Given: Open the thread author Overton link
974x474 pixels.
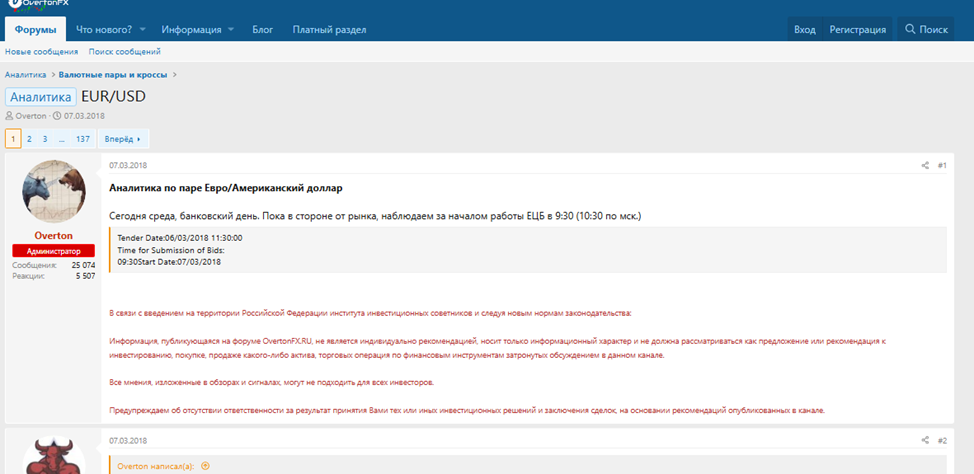Looking at the screenshot, I should coord(31,116).
